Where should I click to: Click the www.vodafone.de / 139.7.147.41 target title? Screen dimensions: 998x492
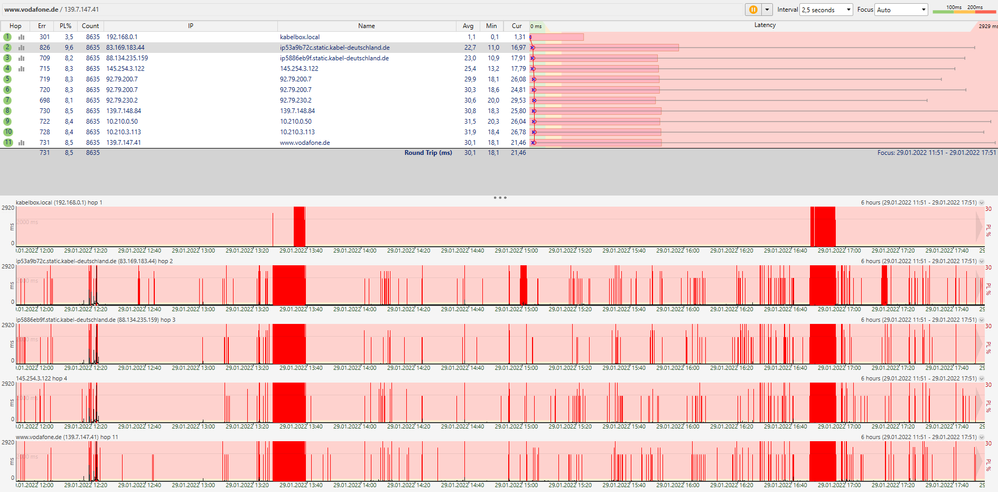[52, 10]
